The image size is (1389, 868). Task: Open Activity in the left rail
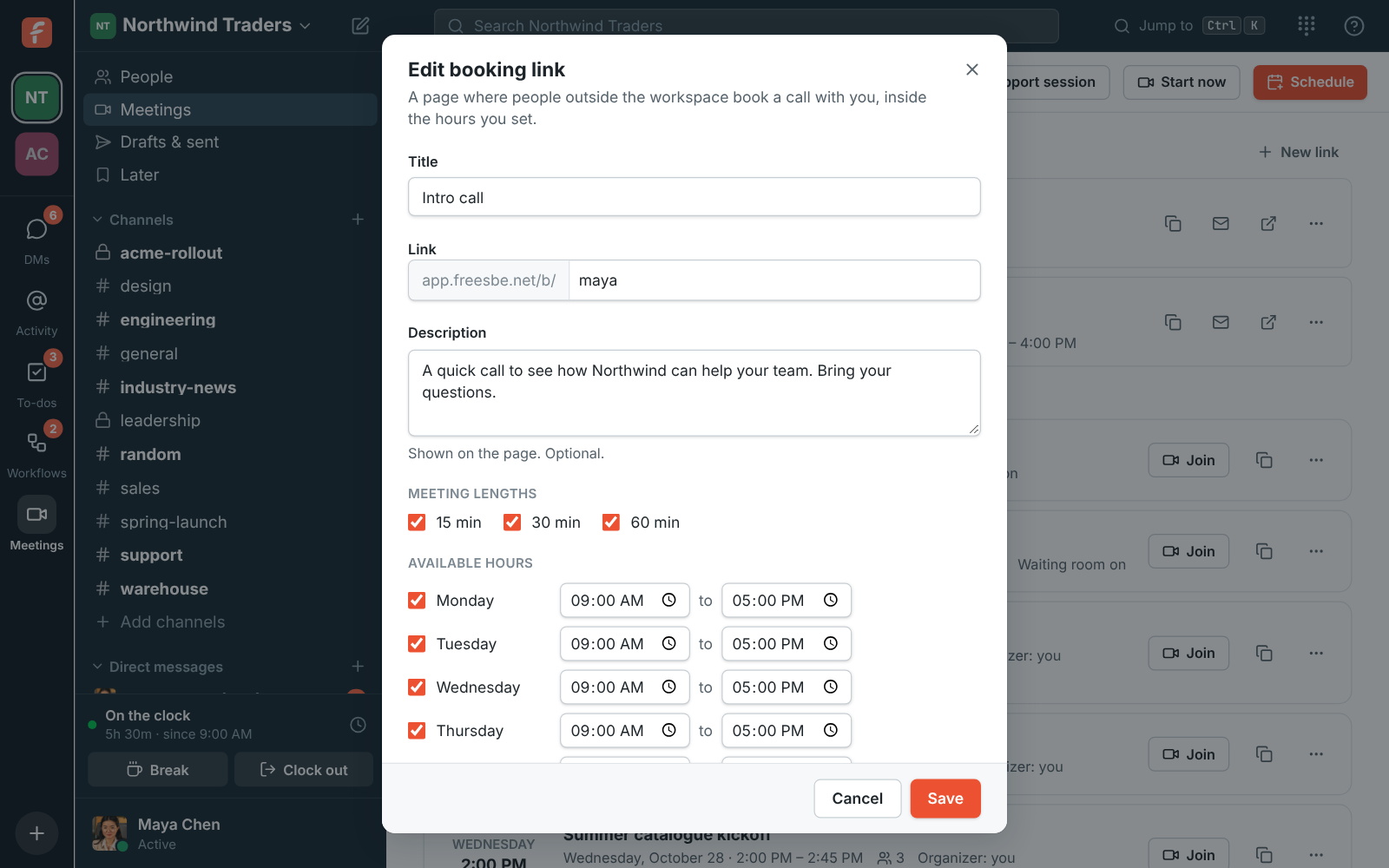36,310
